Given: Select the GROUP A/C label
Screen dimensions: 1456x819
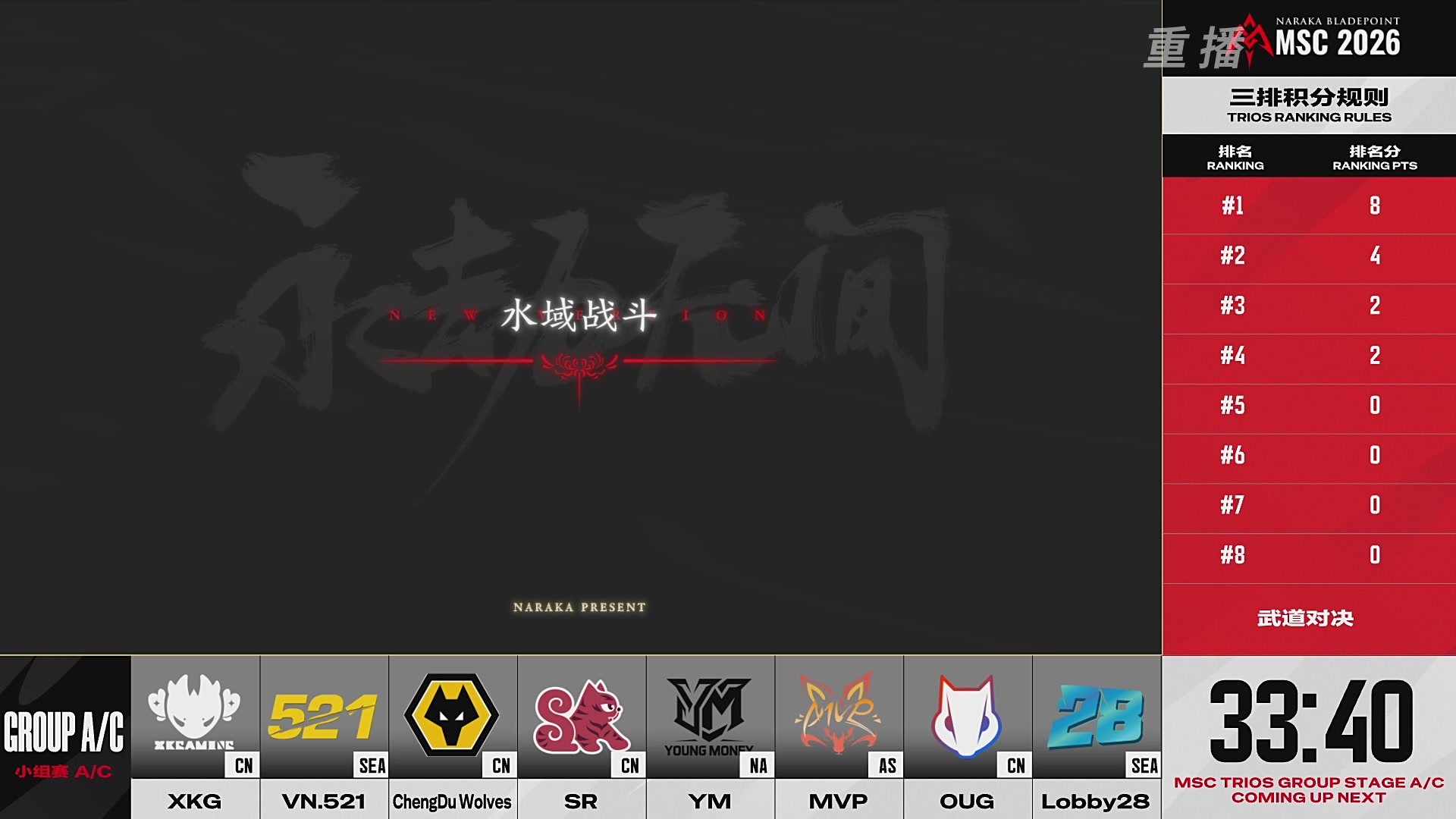Looking at the screenshot, I should 64,732.
